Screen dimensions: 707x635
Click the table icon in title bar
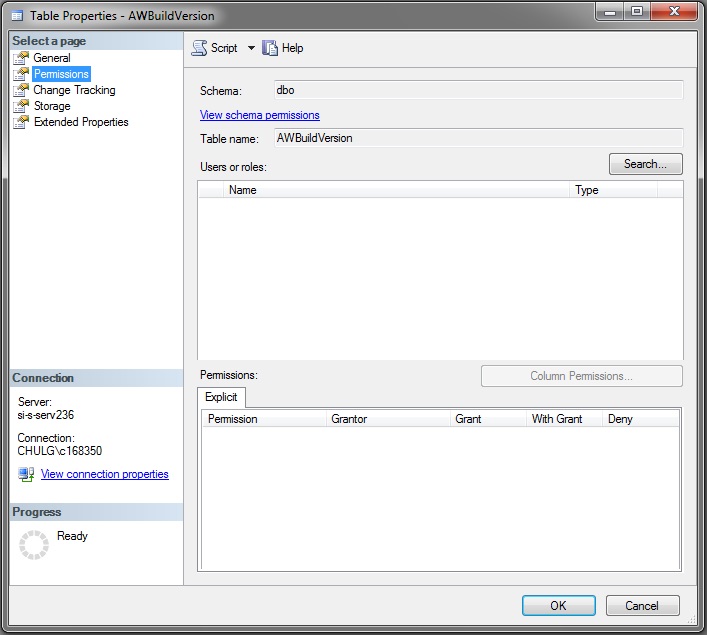pos(17,16)
